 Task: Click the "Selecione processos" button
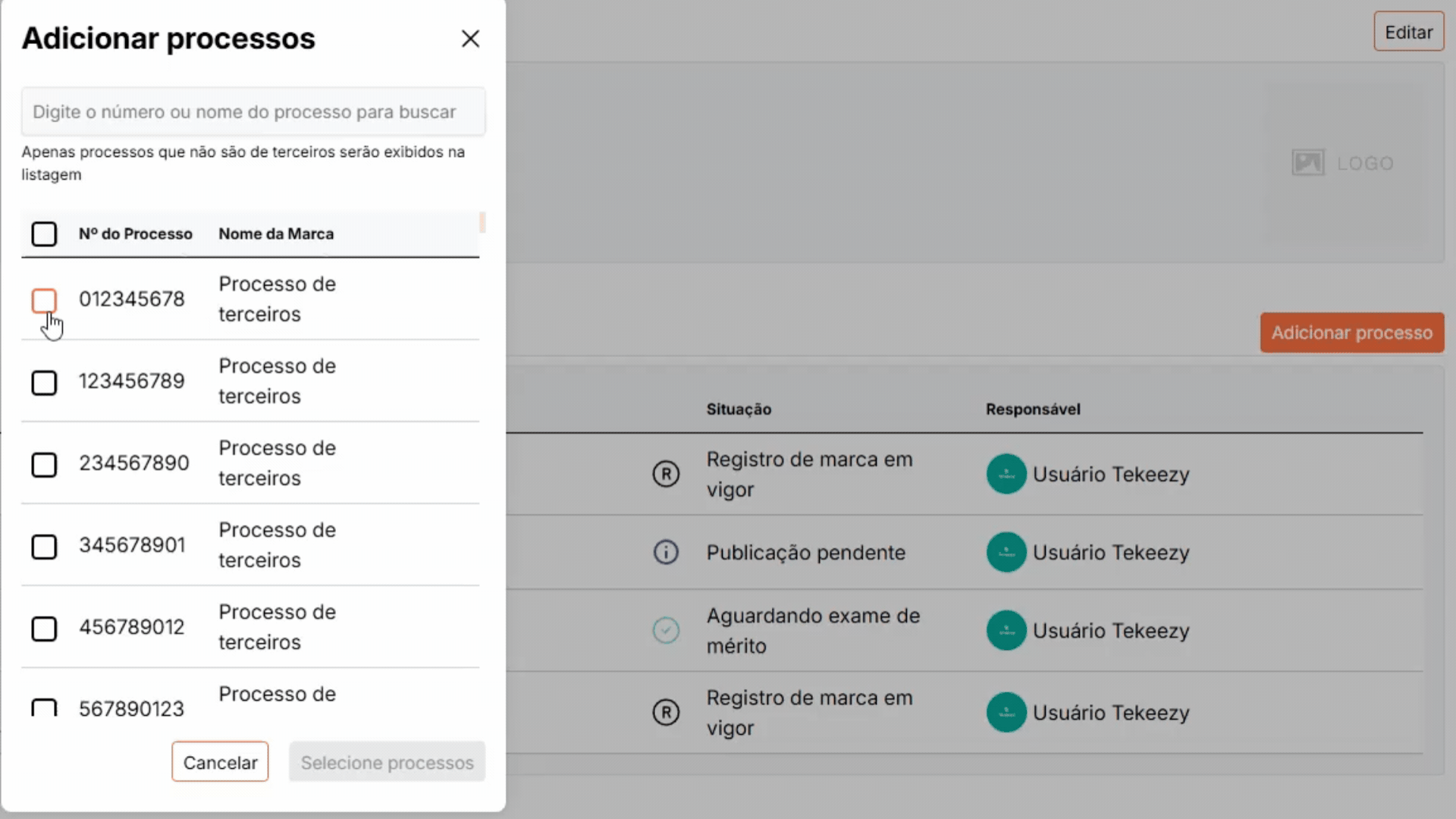[x=387, y=762]
